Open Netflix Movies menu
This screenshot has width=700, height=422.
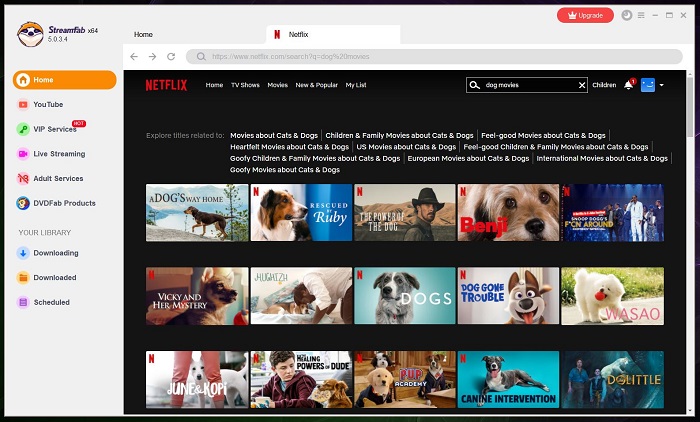278,85
